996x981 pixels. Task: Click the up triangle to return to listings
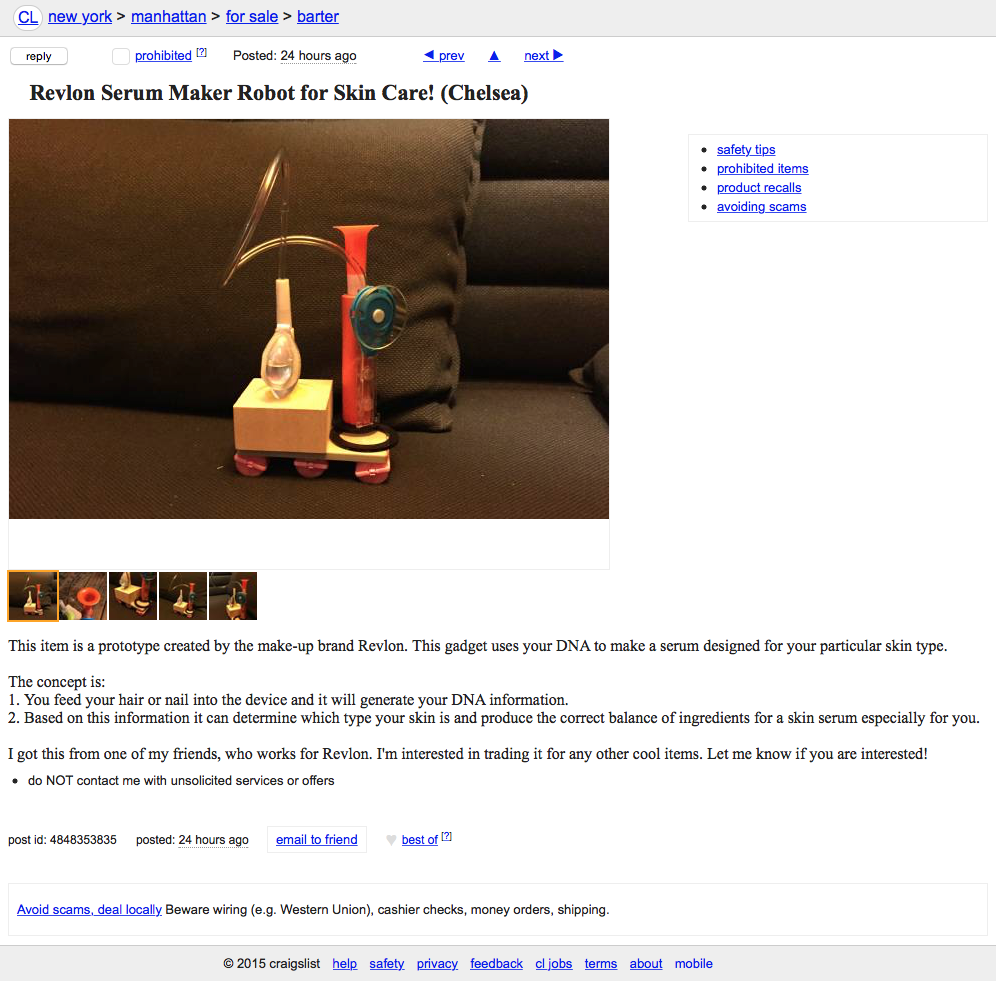[x=494, y=56]
